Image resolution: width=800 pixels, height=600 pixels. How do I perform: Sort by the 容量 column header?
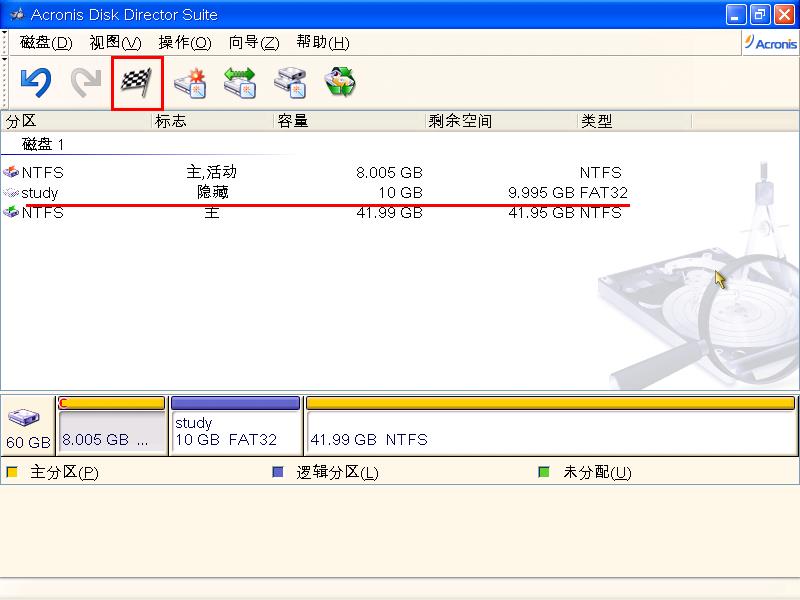[x=349, y=121]
